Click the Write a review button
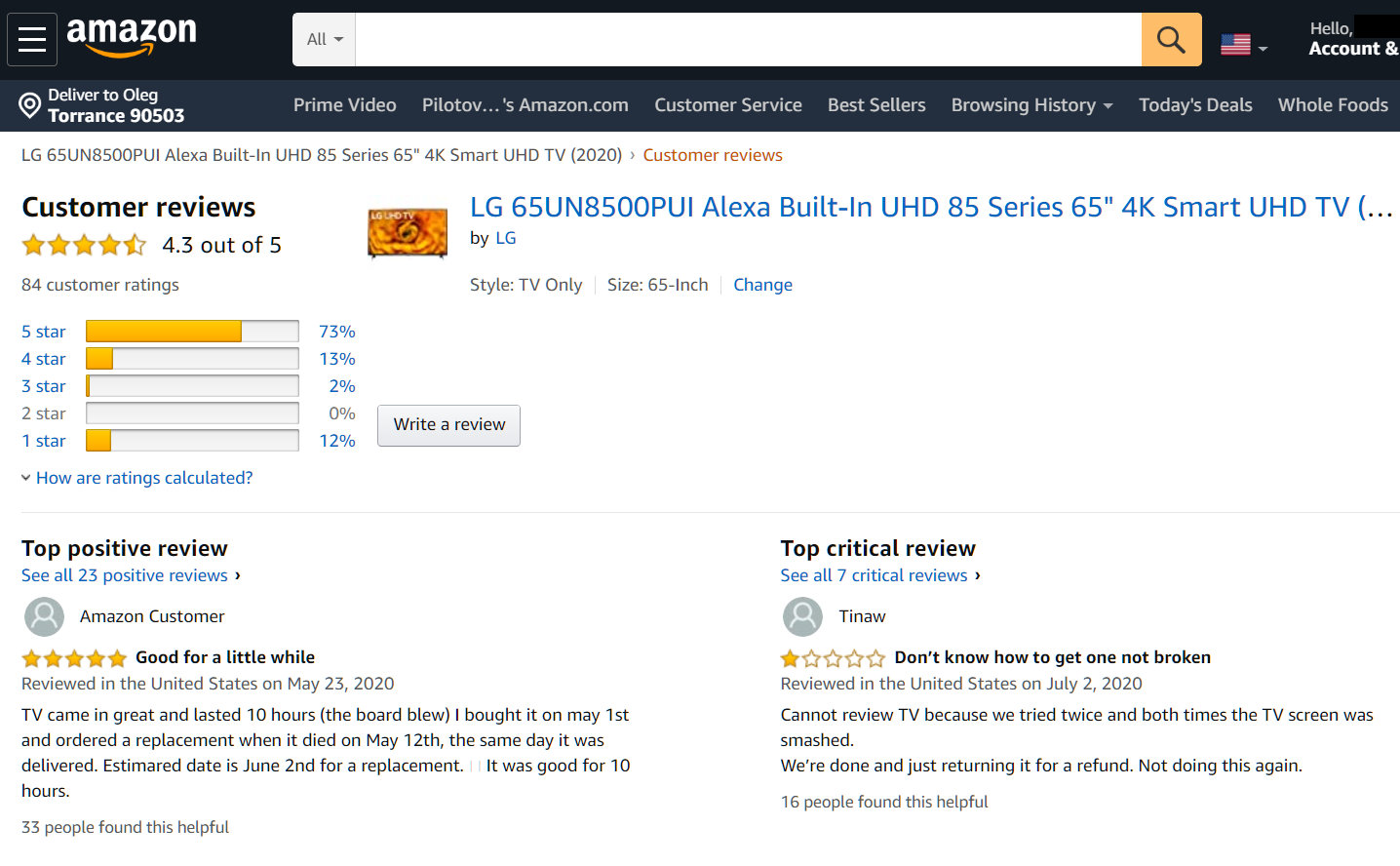 tap(448, 425)
